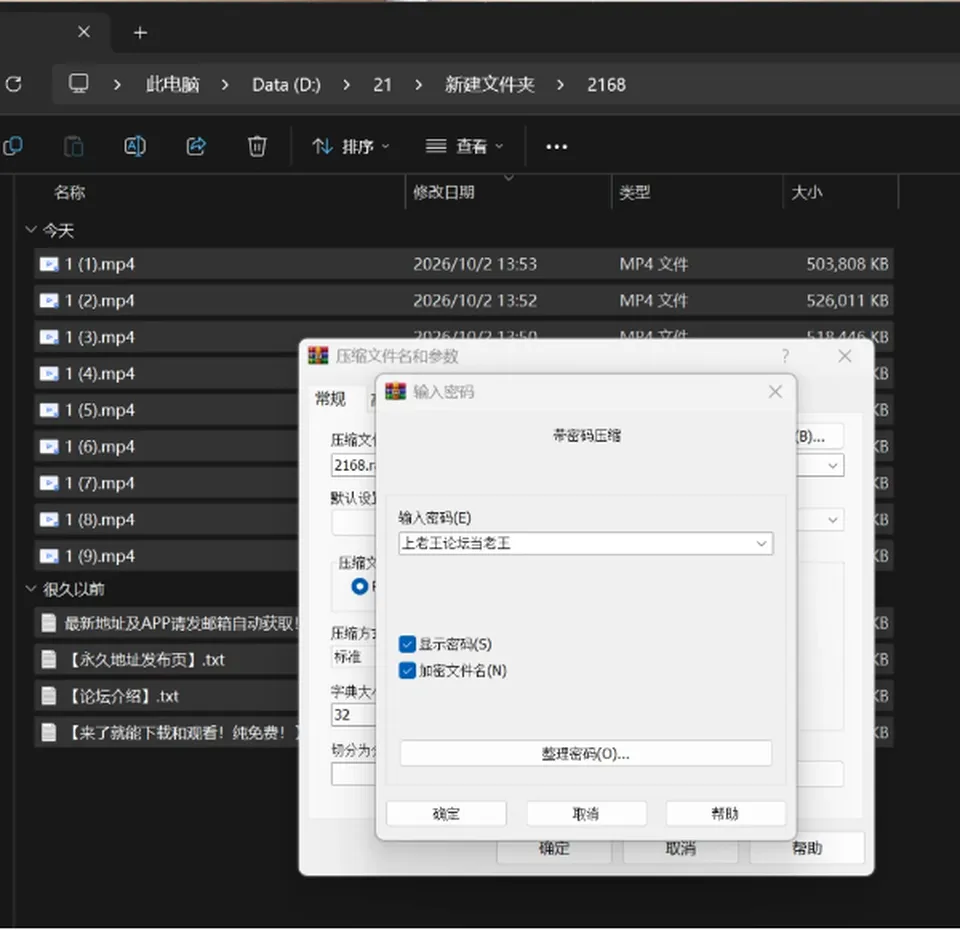Click the This PC monitor icon in address bar
This screenshot has height=930, width=960.
tap(78, 83)
